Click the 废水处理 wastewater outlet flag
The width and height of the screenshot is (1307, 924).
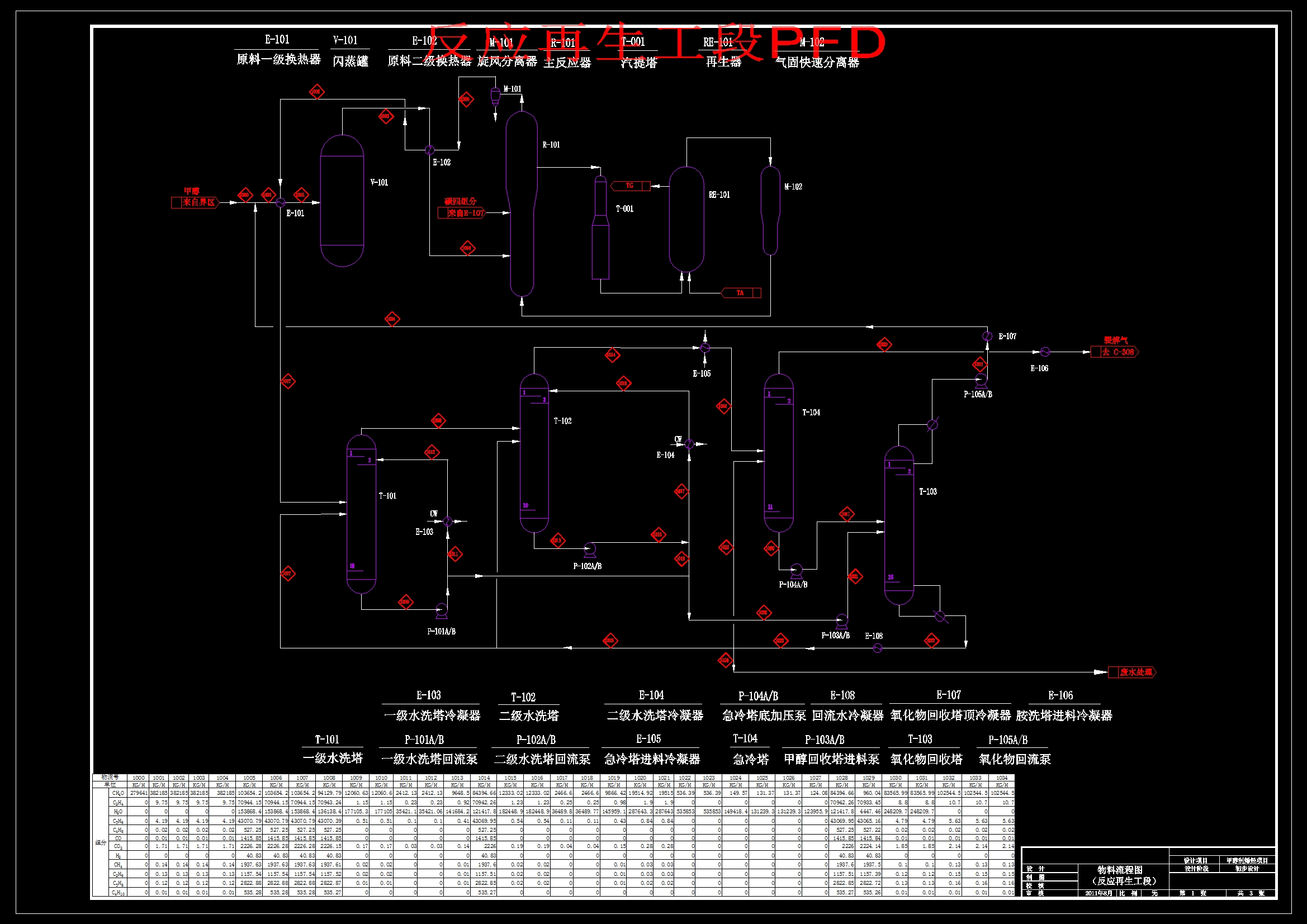(1132, 672)
